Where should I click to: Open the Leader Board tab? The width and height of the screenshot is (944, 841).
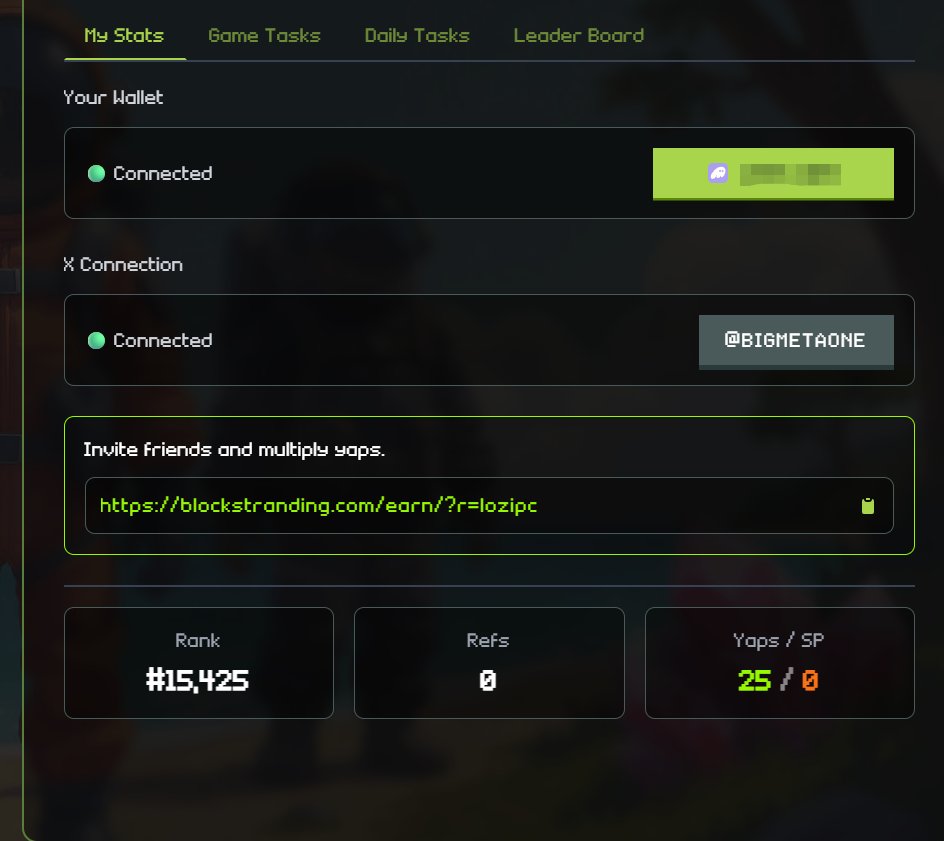(x=579, y=36)
